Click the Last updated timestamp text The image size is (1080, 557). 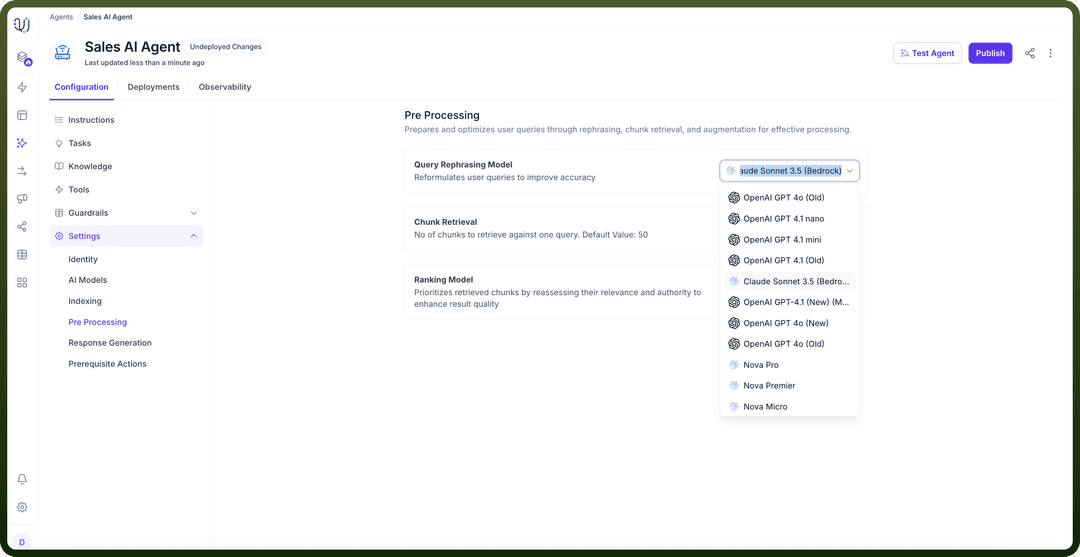coord(144,63)
